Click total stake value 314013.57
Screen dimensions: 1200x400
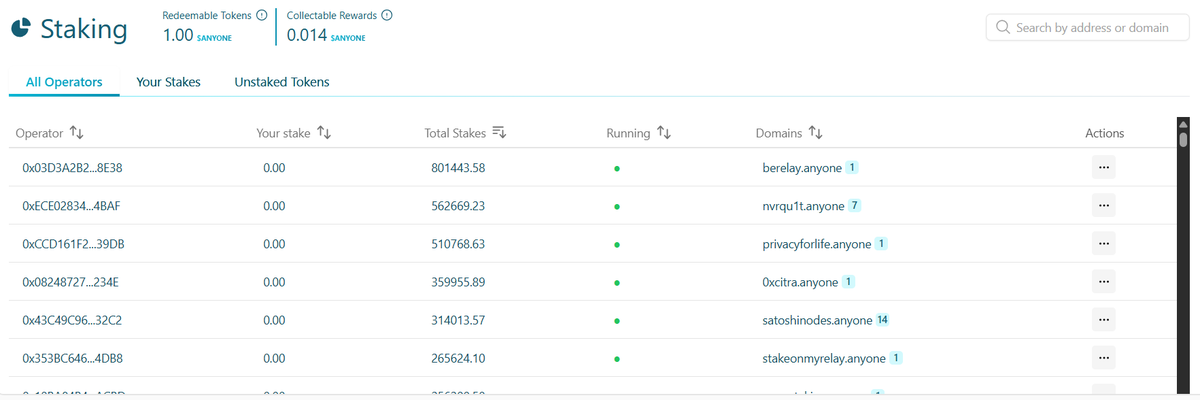(x=457, y=320)
